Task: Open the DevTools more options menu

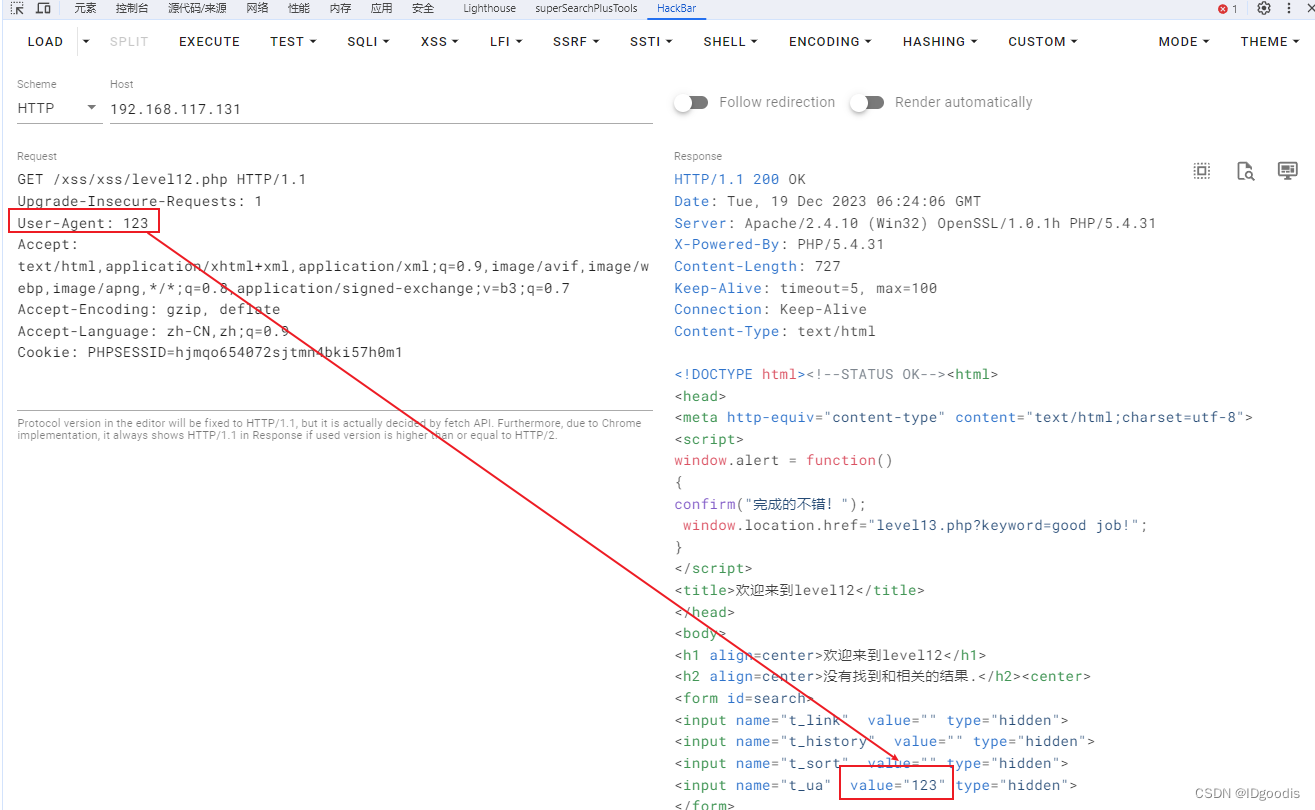Action: [1290, 8]
